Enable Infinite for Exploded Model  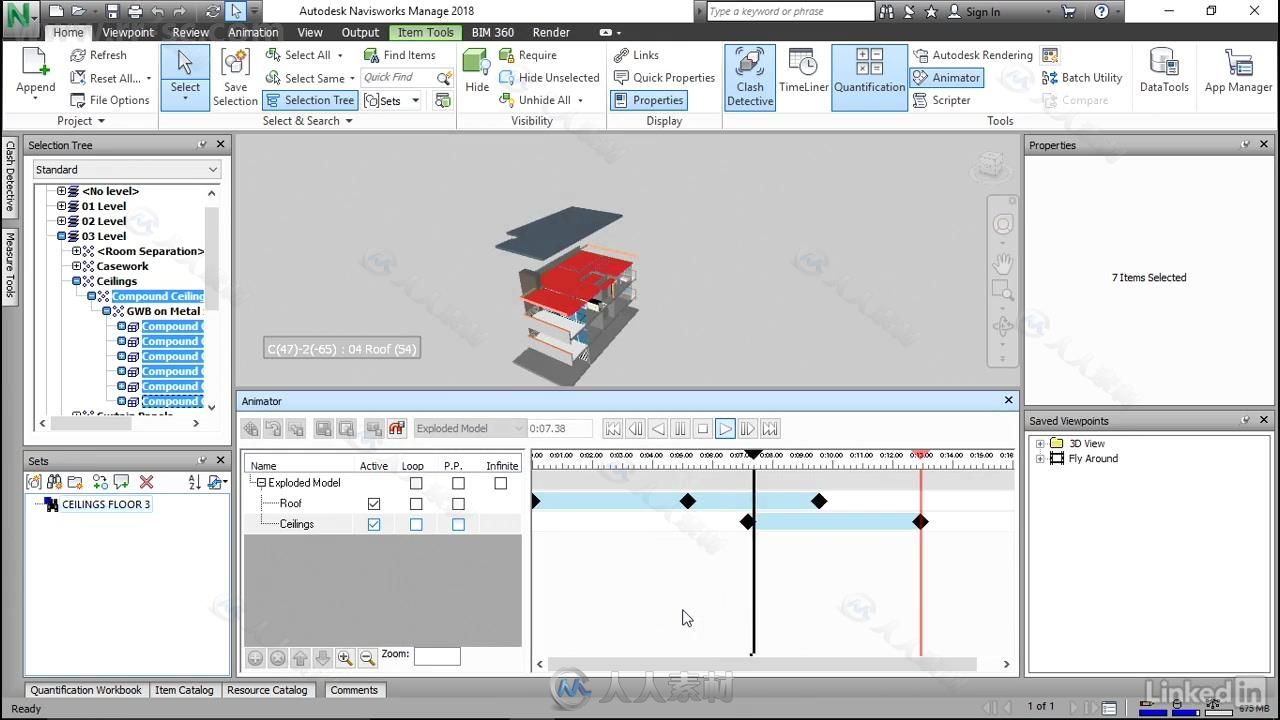(x=501, y=483)
